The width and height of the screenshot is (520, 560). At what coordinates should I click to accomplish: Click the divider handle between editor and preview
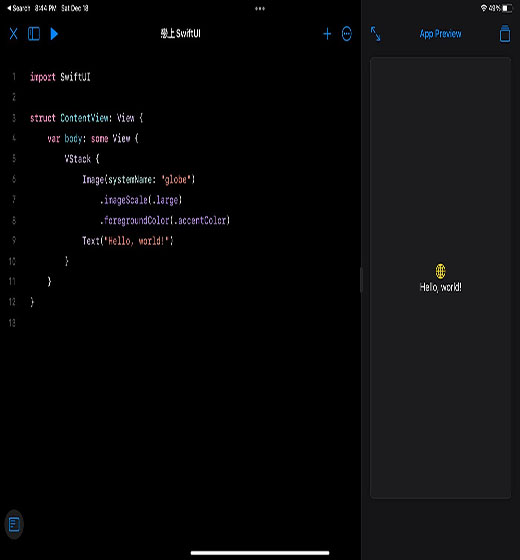pos(361,280)
